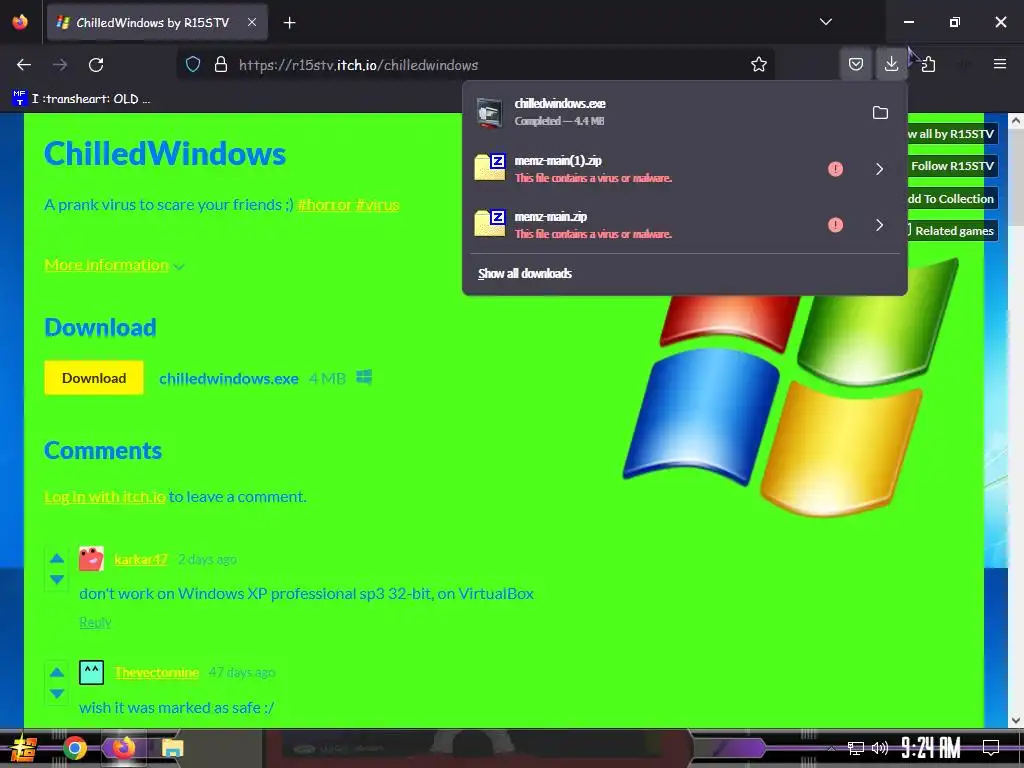The width and height of the screenshot is (1024, 768).
Task: Click chilledwindows.exe file name on page
Action: (x=229, y=379)
